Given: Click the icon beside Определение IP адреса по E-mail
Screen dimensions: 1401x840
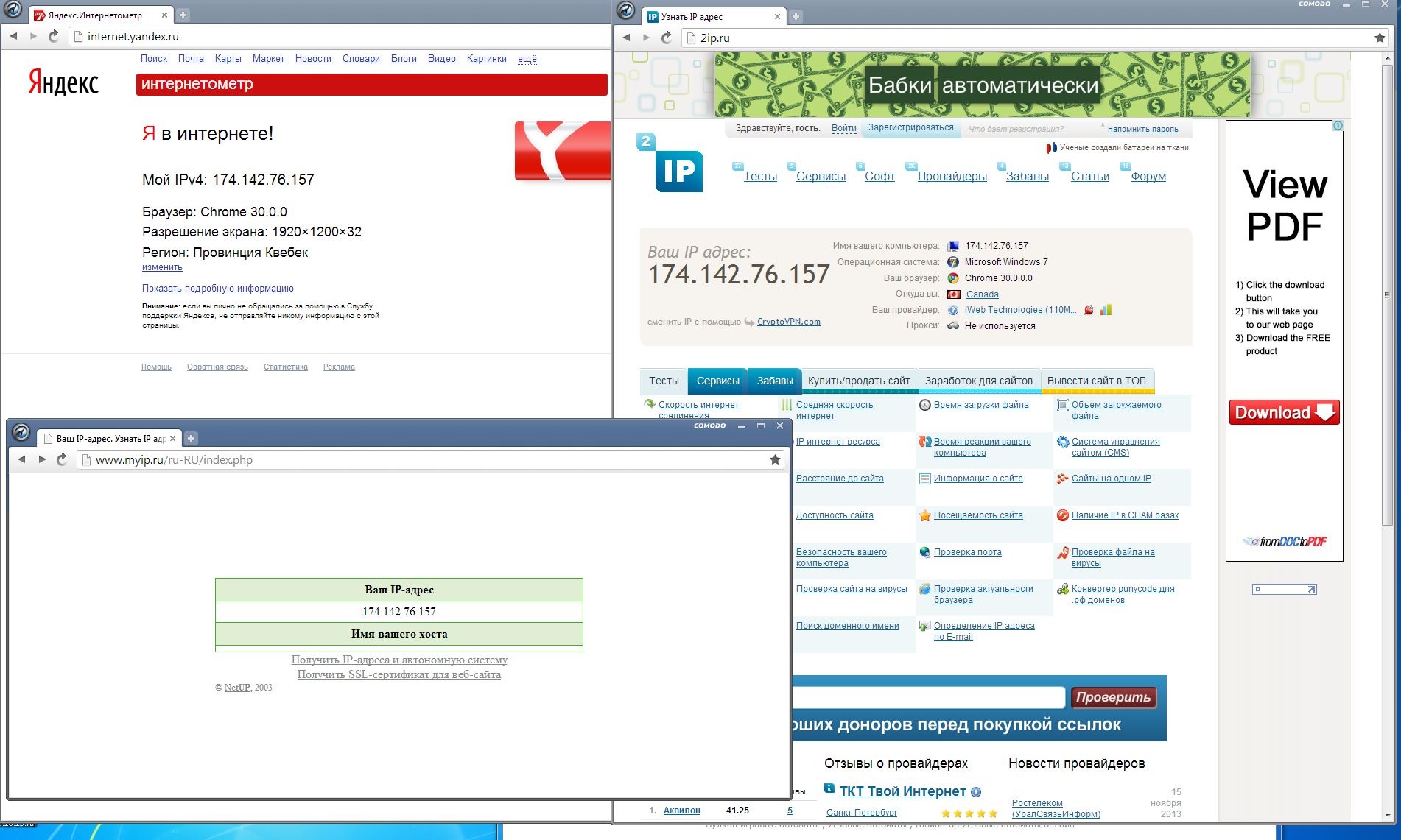Looking at the screenshot, I should click(x=925, y=626).
